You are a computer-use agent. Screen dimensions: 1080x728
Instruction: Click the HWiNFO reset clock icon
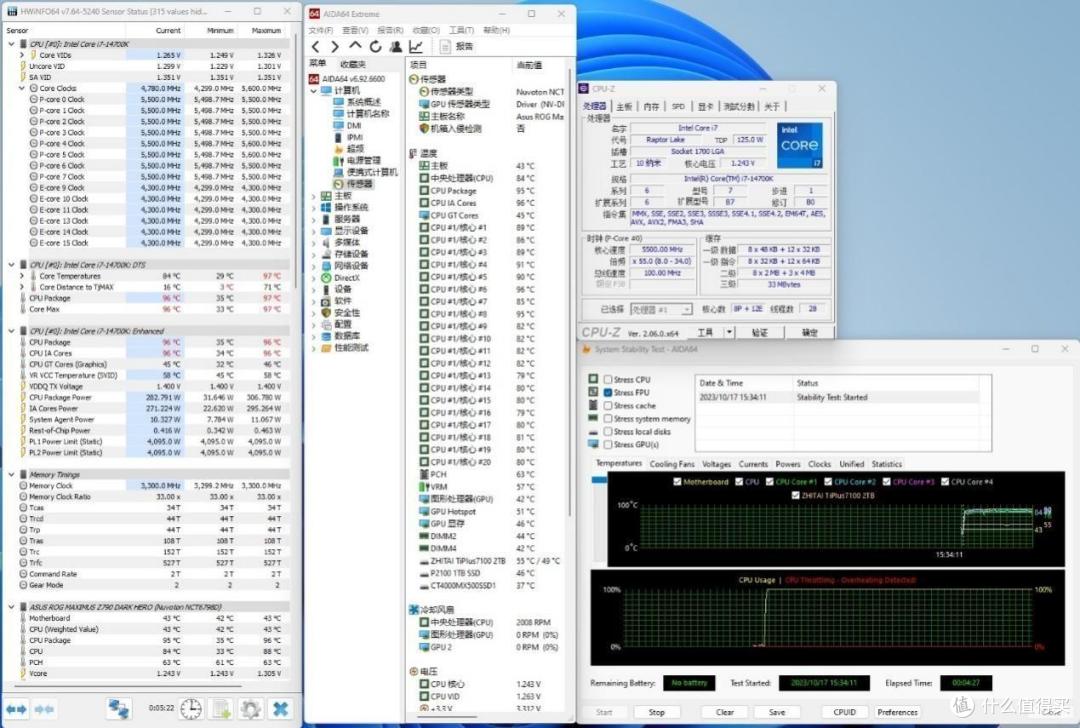pos(191,709)
